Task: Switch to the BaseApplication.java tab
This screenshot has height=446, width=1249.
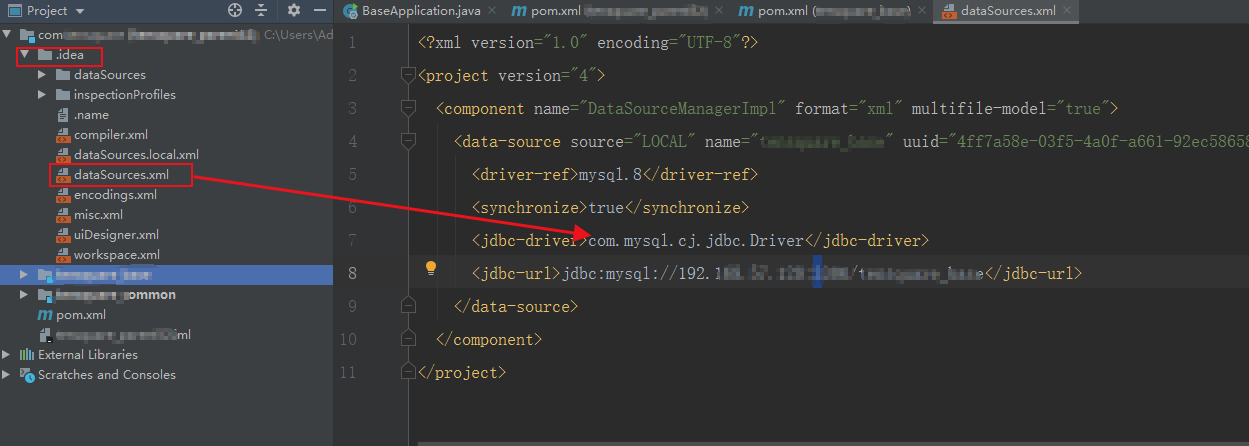Action: 420,11
